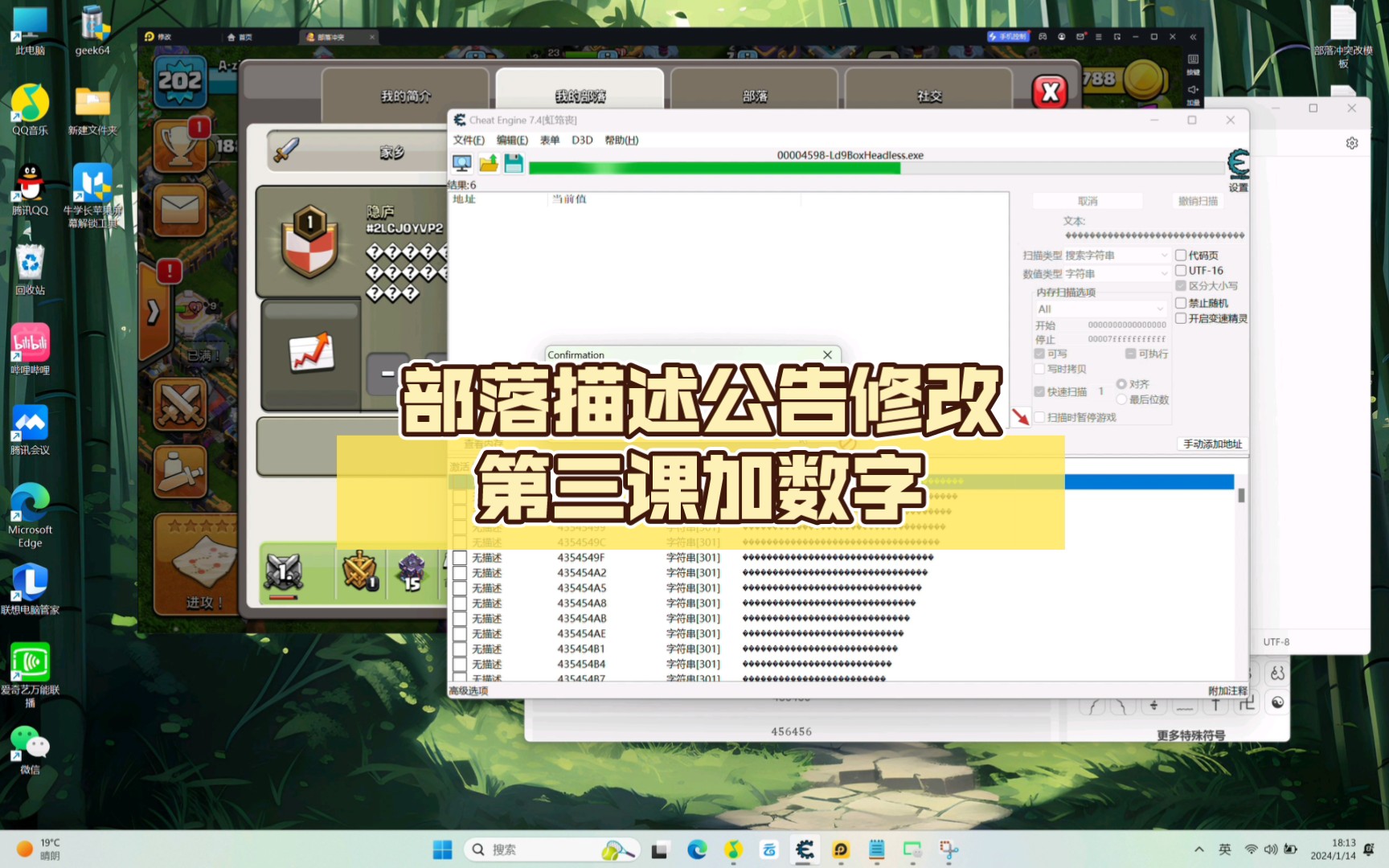The width and height of the screenshot is (1389, 868).
Task: Open the attack map button labeled 进攻
Action: [198, 565]
